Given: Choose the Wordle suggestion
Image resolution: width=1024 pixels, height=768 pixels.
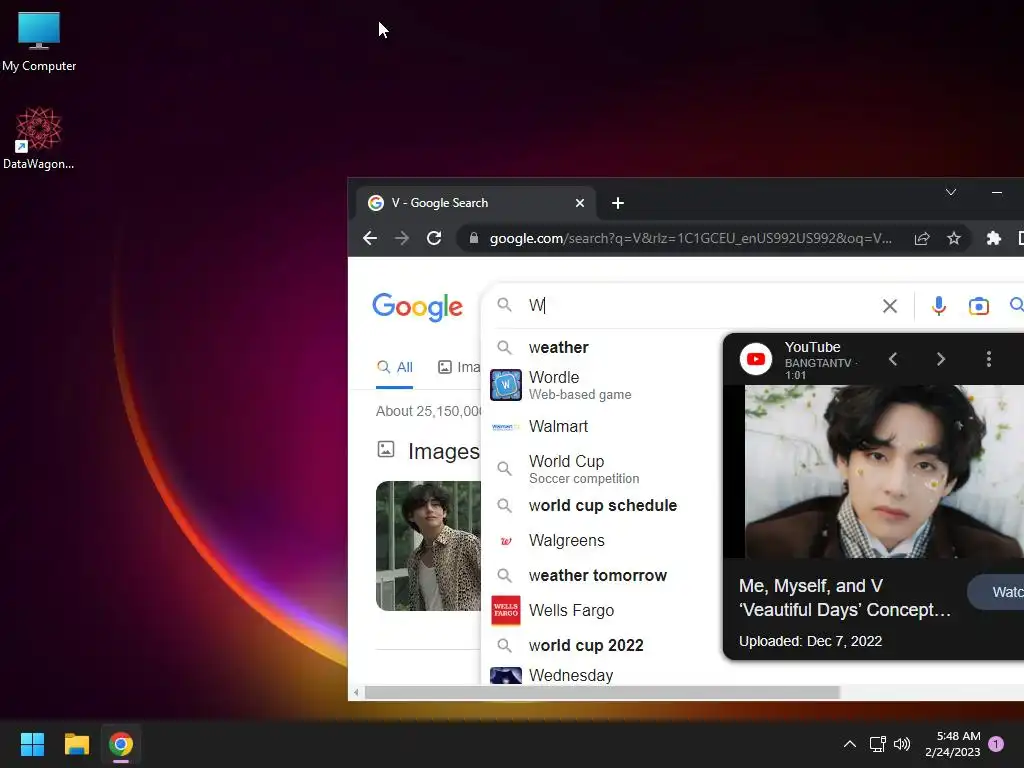Looking at the screenshot, I should tap(601, 385).
